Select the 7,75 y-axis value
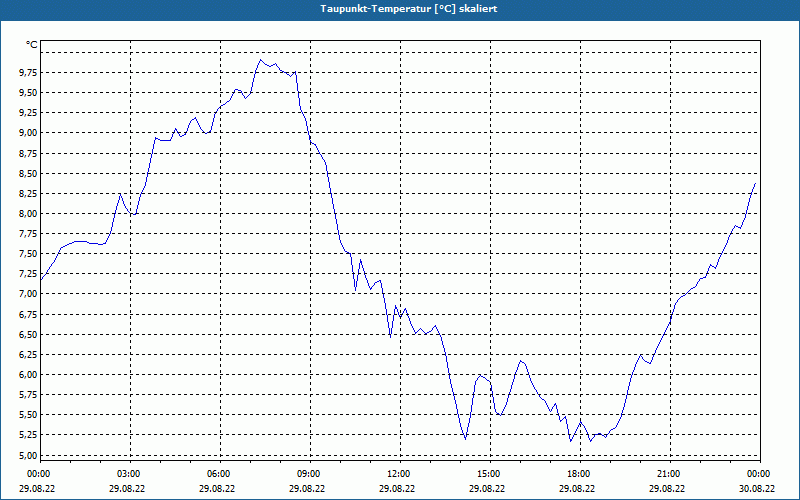 [x=28, y=234]
